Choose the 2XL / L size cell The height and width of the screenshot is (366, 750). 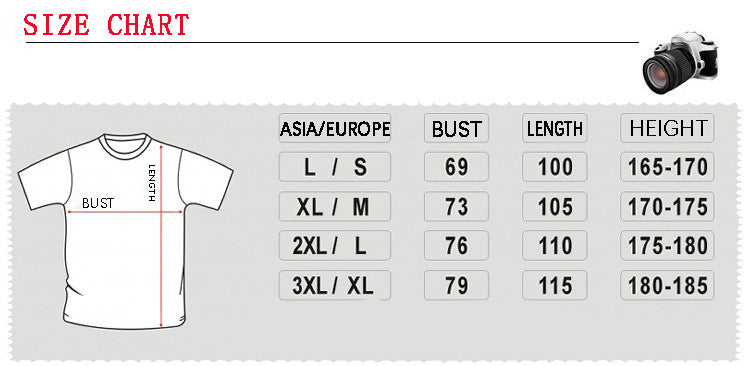click(x=335, y=246)
